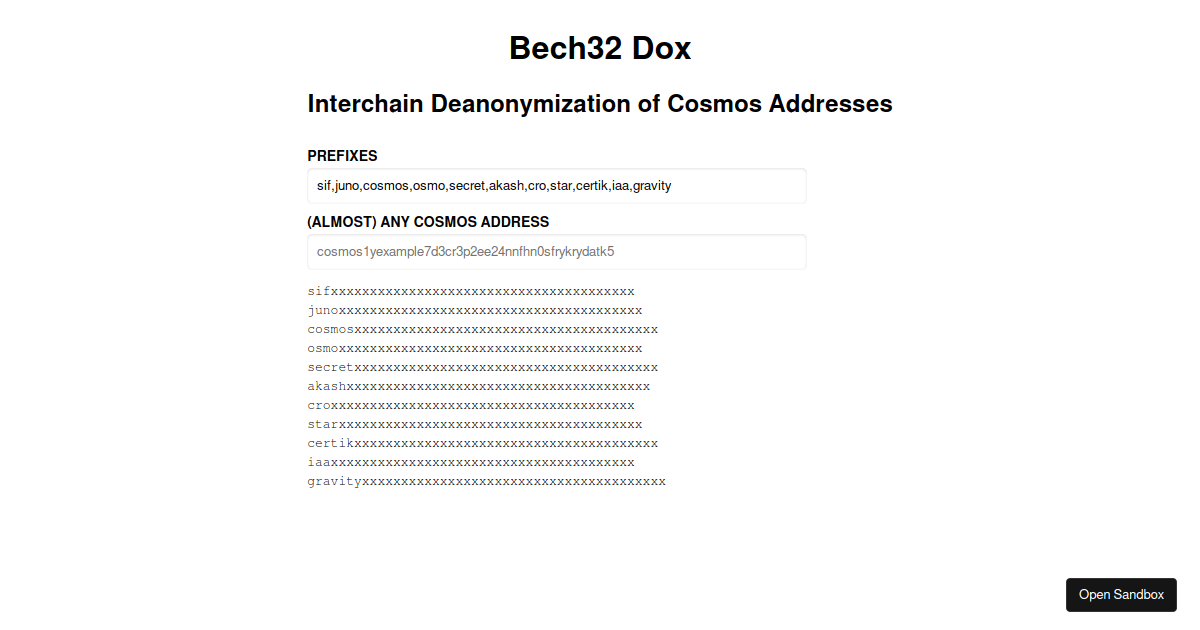Click the certik address line
1200x630 pixels.
tap(482, 443)
